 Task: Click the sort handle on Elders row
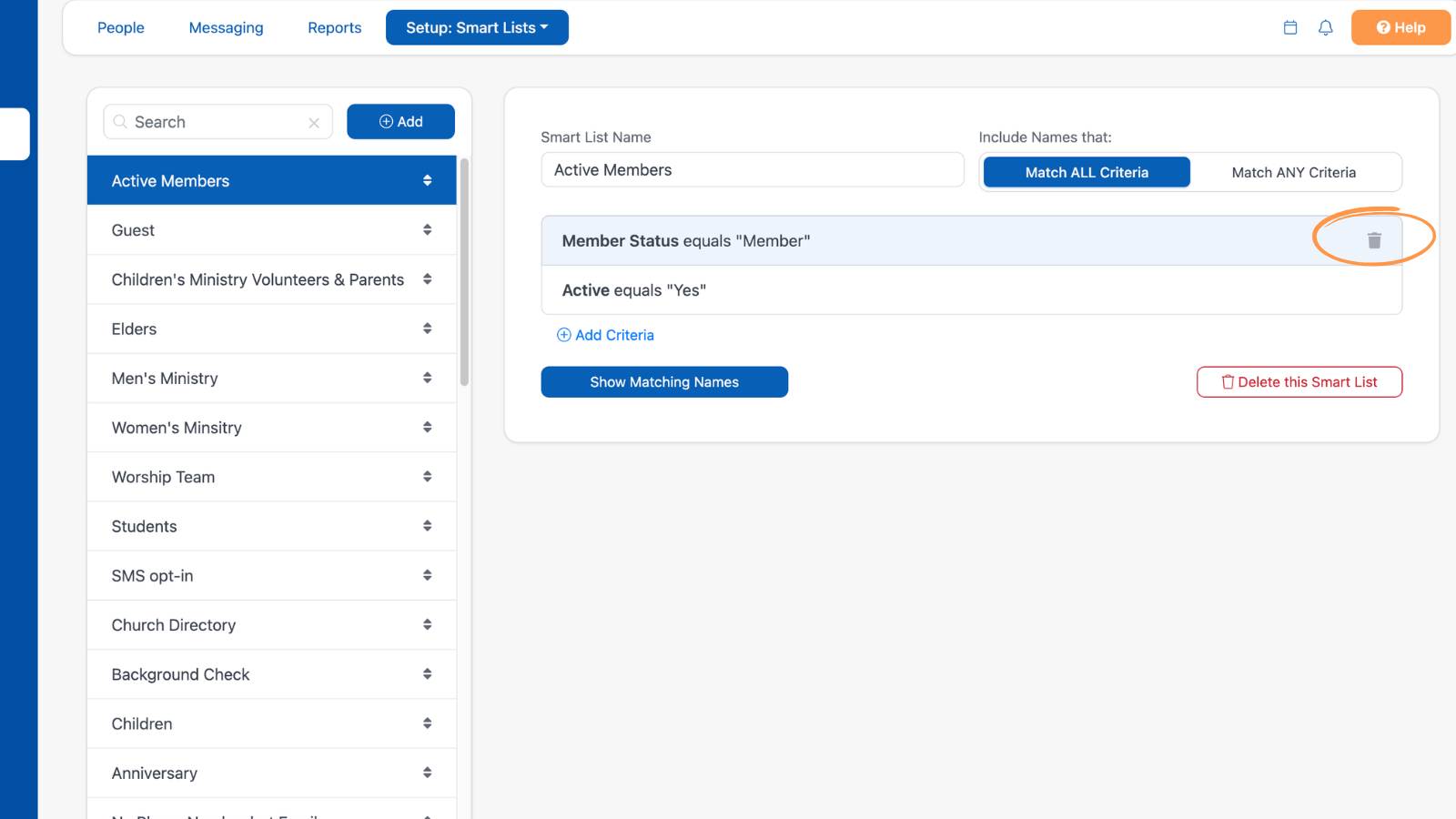[x=427, y=329]
